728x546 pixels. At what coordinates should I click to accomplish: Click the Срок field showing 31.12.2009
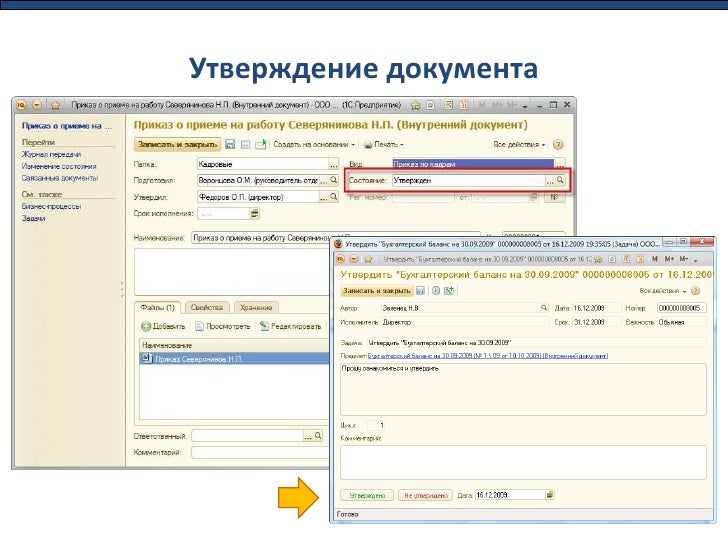pos(597,322)
